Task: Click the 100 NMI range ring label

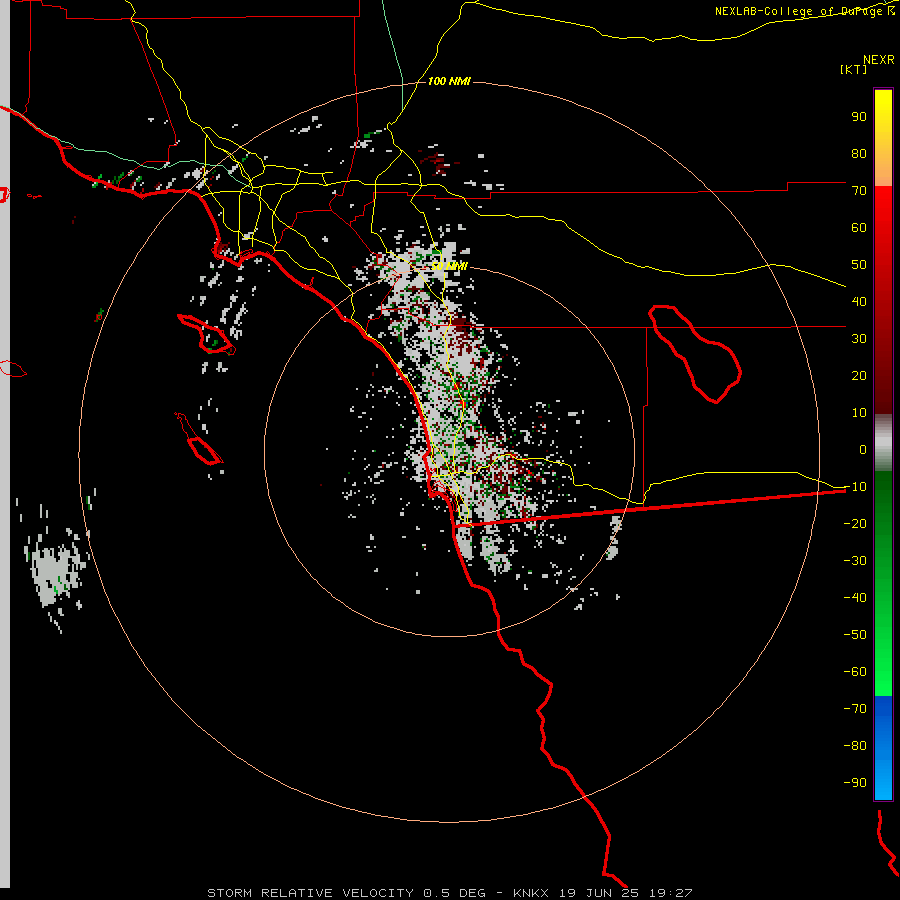Action: tap(449, 81)
